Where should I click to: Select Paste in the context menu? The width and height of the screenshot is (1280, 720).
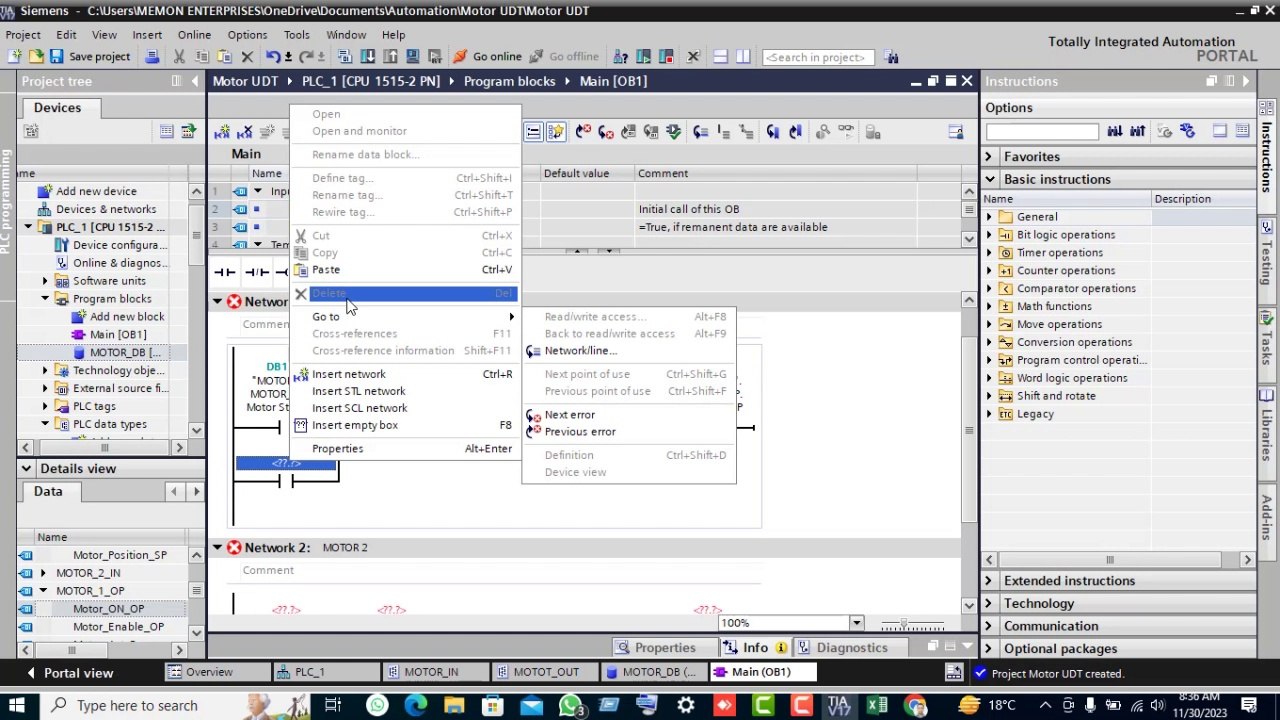pos(405,270)
